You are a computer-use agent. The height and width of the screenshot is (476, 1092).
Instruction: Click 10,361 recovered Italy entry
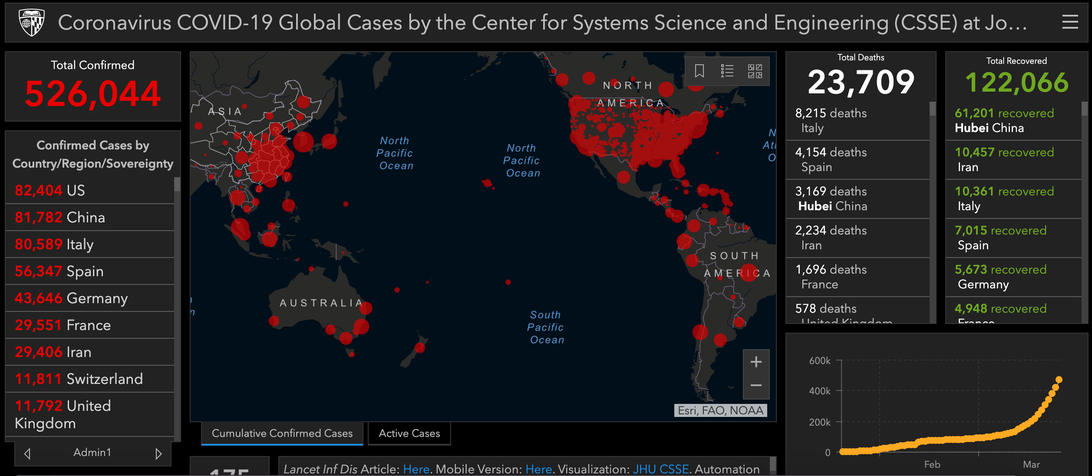(x=1013, y=199)
